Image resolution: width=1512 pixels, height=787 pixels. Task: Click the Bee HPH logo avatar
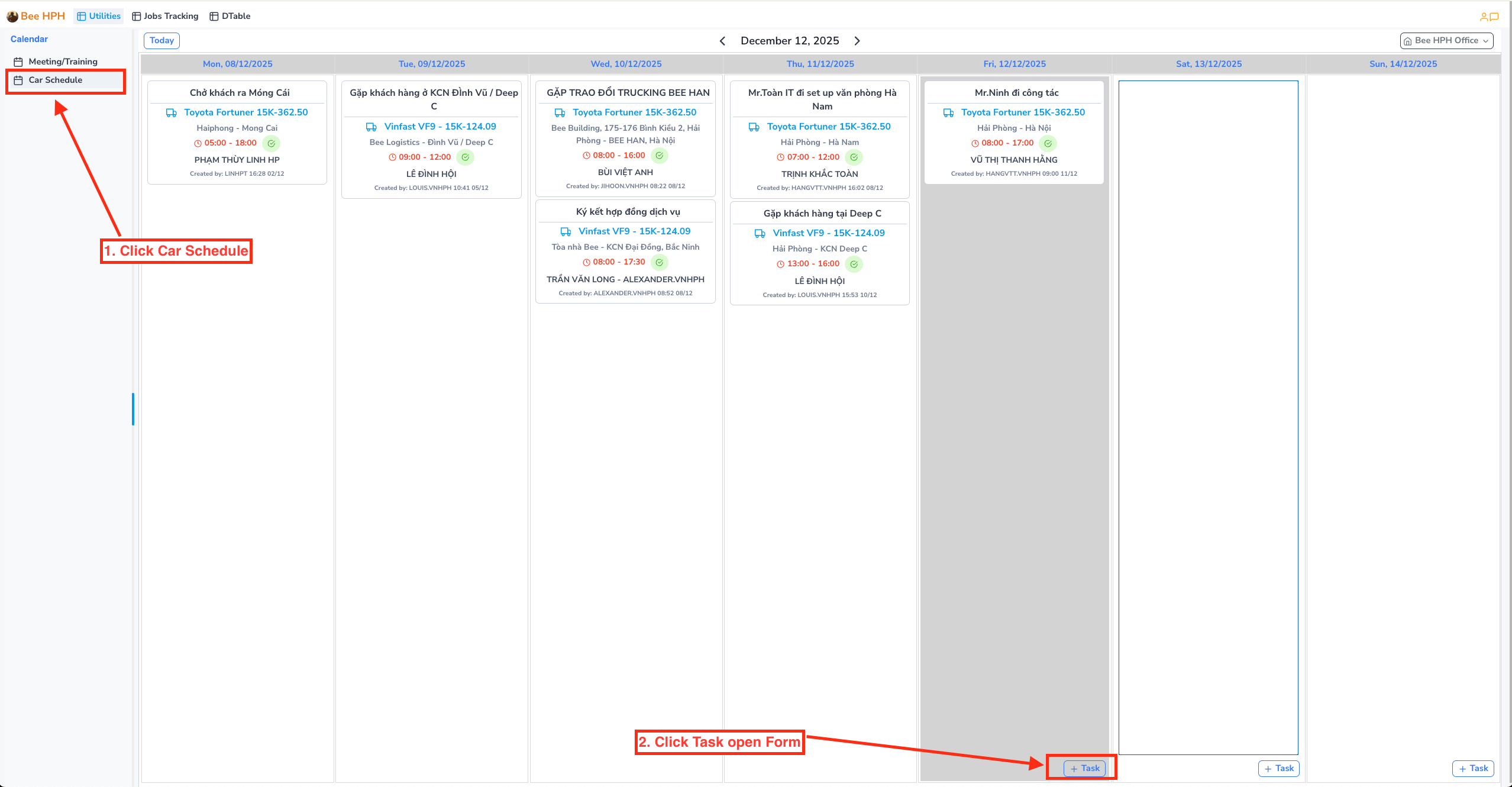click(12, 17)
